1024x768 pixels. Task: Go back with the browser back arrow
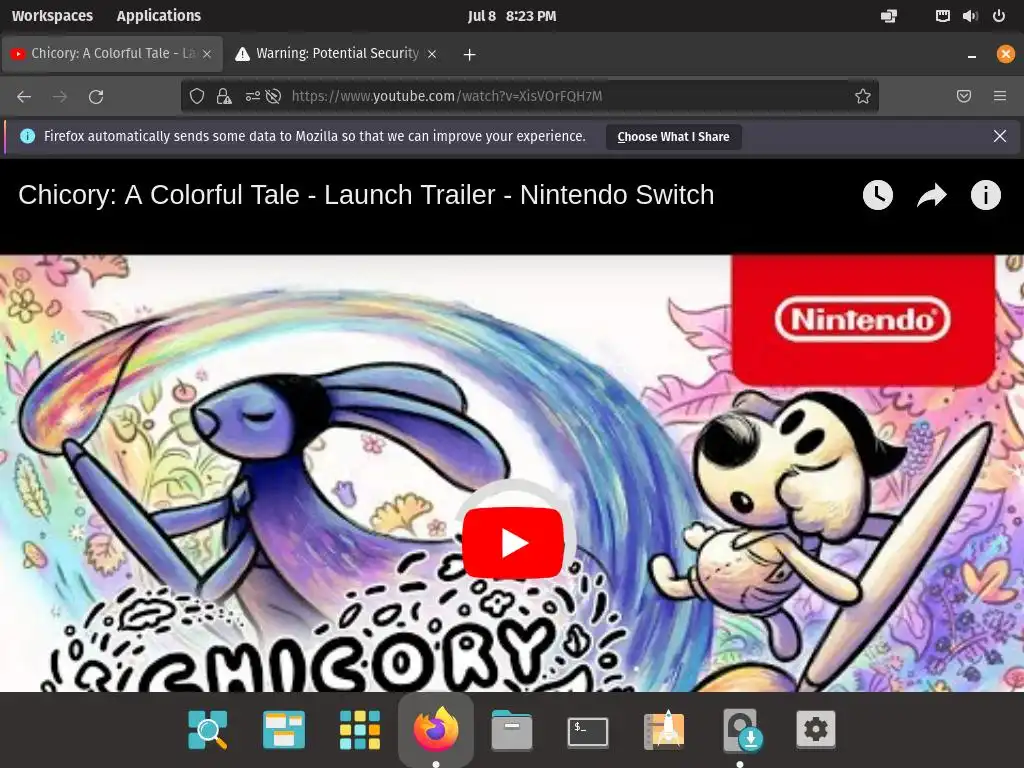tap(24, 97)
